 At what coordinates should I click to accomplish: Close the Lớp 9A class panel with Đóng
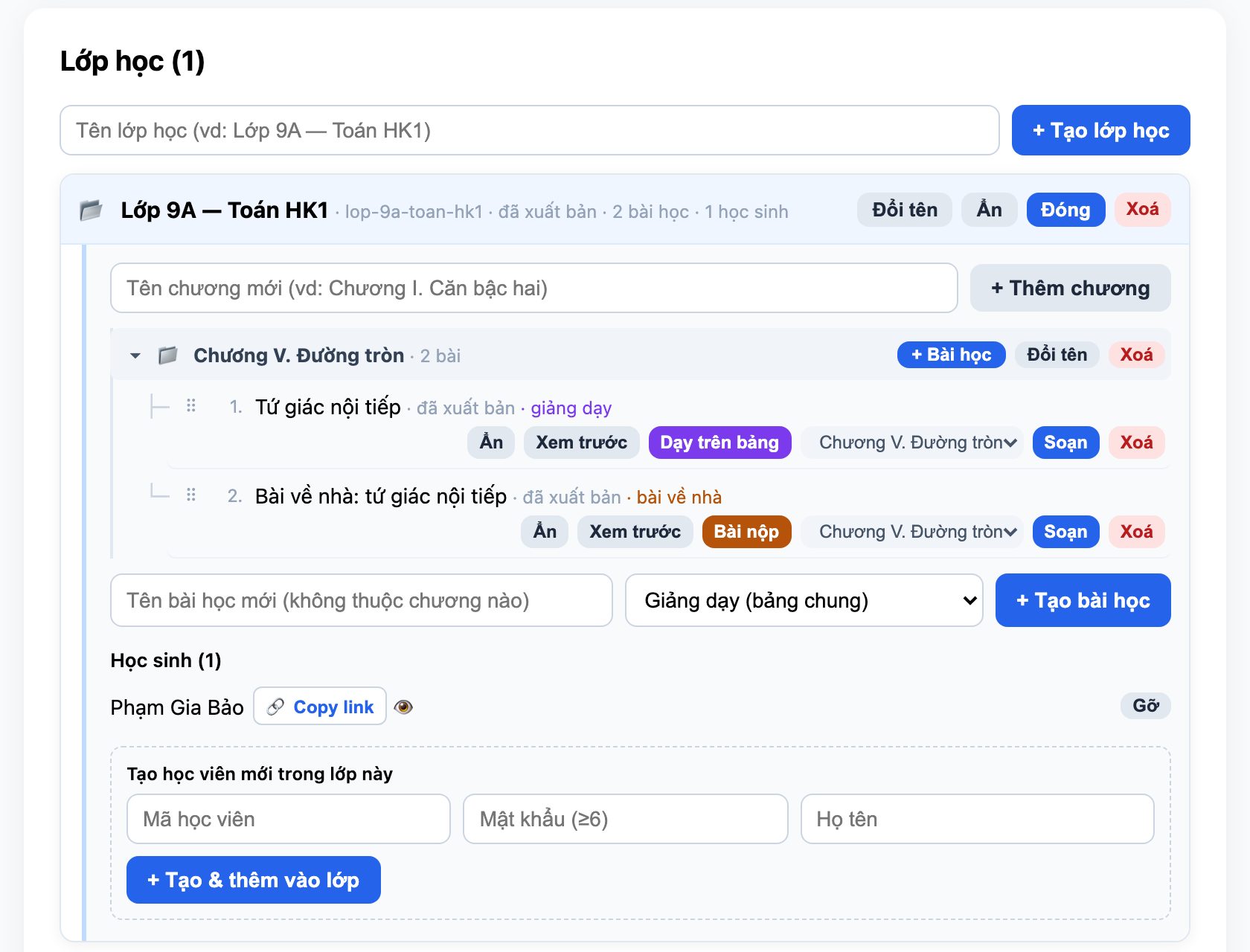(1065, 210)
